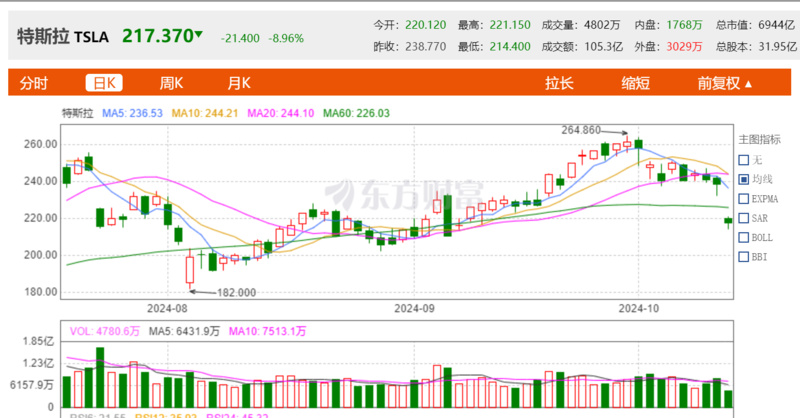Enable the EXPMA indicator checkbox
The height and width of the screenshot is (418, 800).
point(744,199)
